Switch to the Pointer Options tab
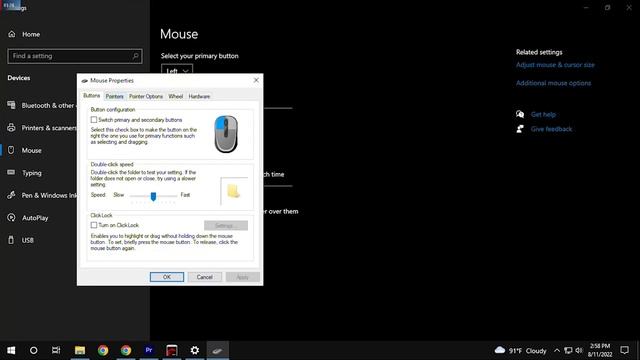Viewport: 640px width, 360px height. [146, 96]
